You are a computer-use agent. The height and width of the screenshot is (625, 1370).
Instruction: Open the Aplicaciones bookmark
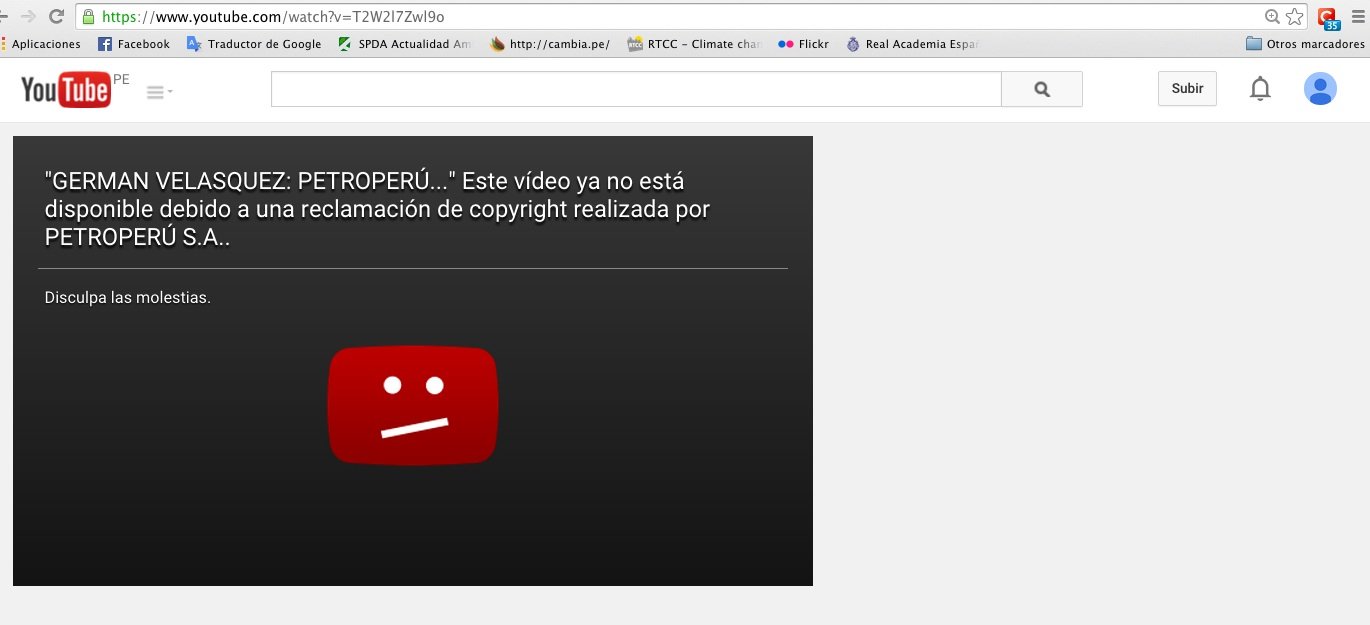[41, 44]
